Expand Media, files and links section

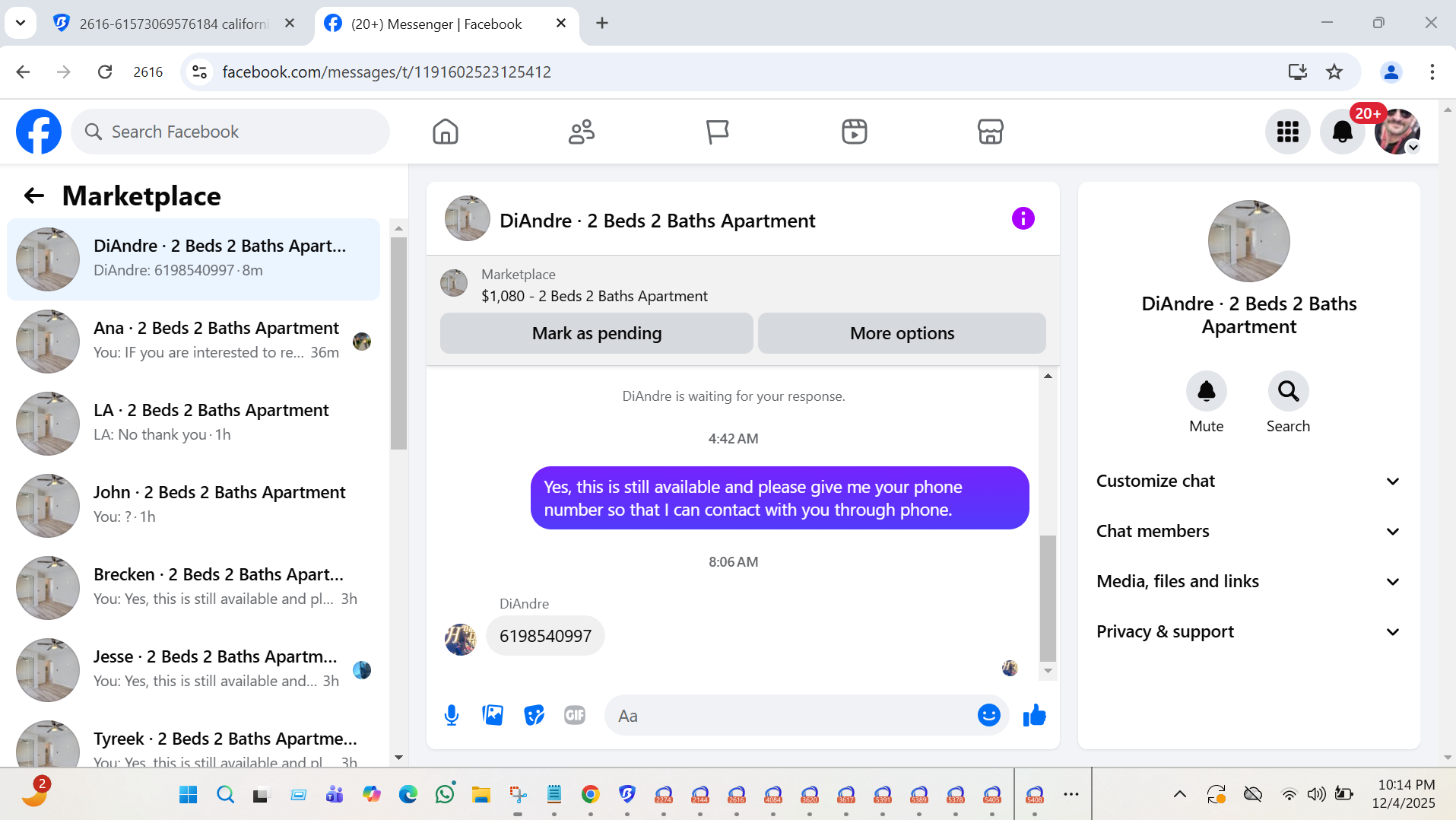point(1248,581)
